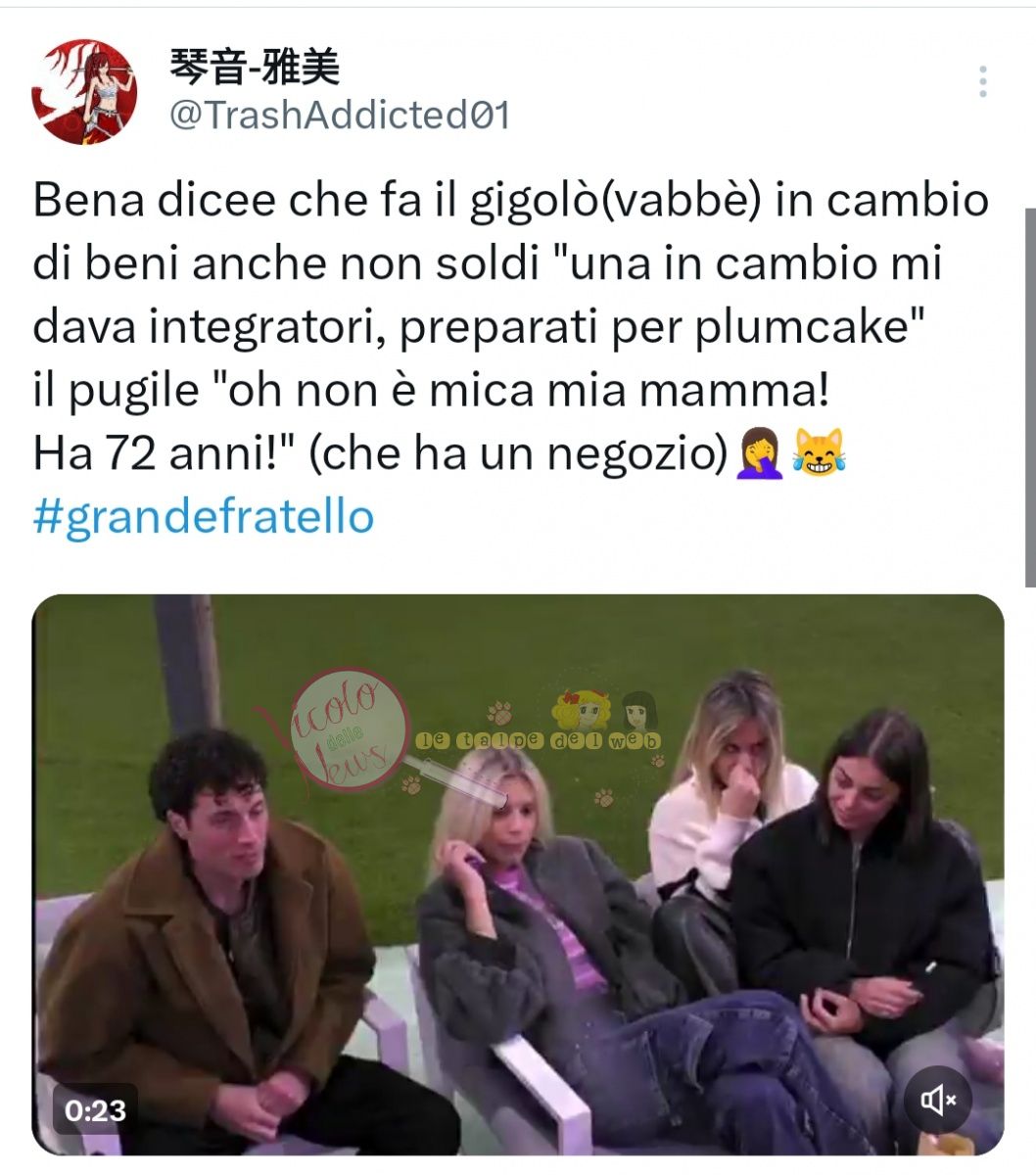Click the tweet text starting 'Bena dicee'
Viewport: 1036px width, 1175px height.
coord(510,326)
